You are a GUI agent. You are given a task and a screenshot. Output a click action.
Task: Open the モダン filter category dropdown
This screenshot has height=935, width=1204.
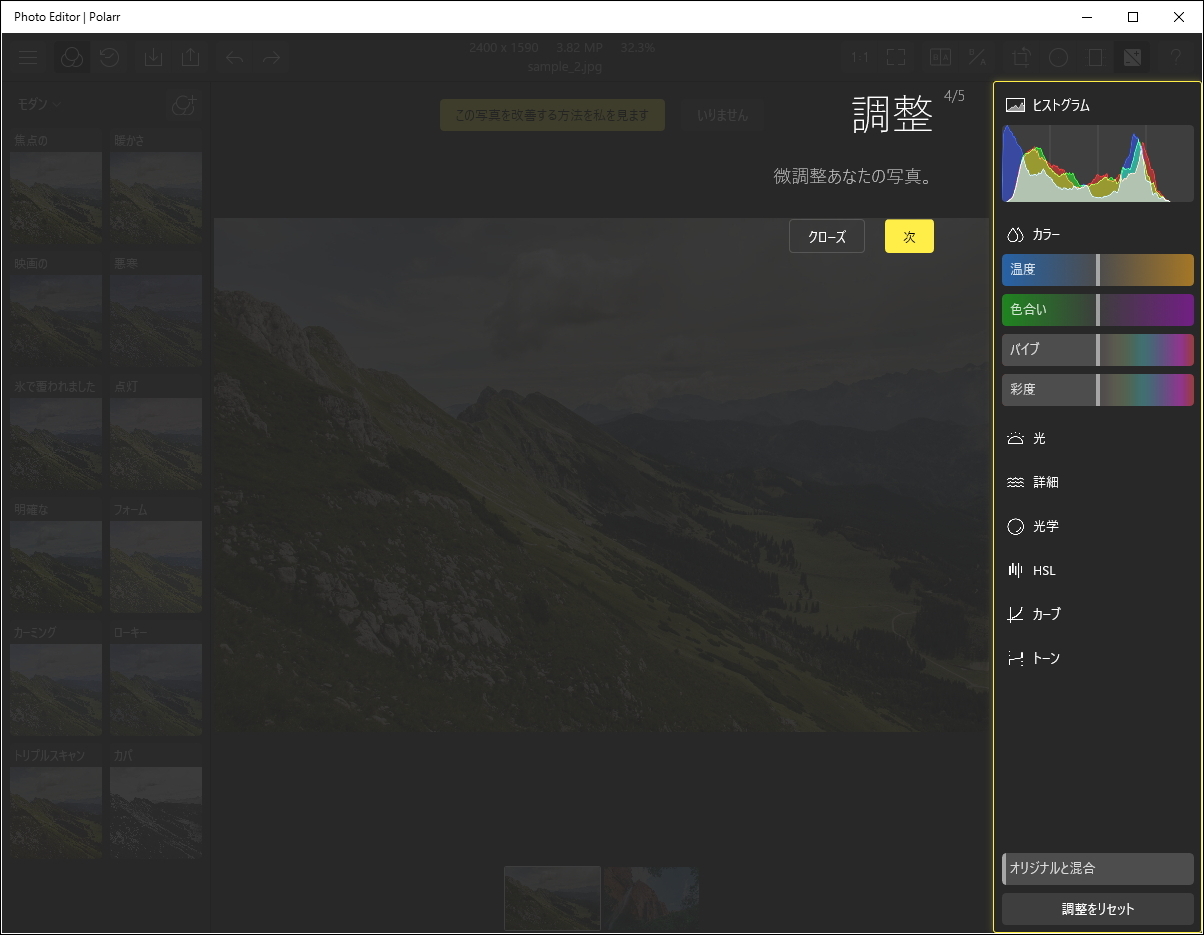40,104
